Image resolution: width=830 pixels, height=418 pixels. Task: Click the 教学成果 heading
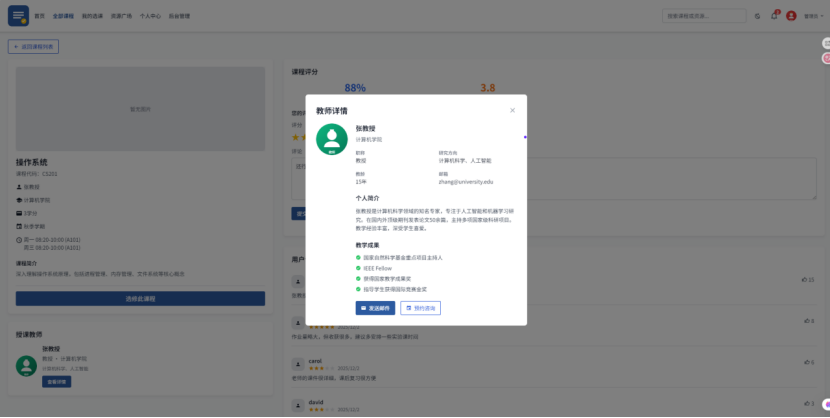pos(367,245)
